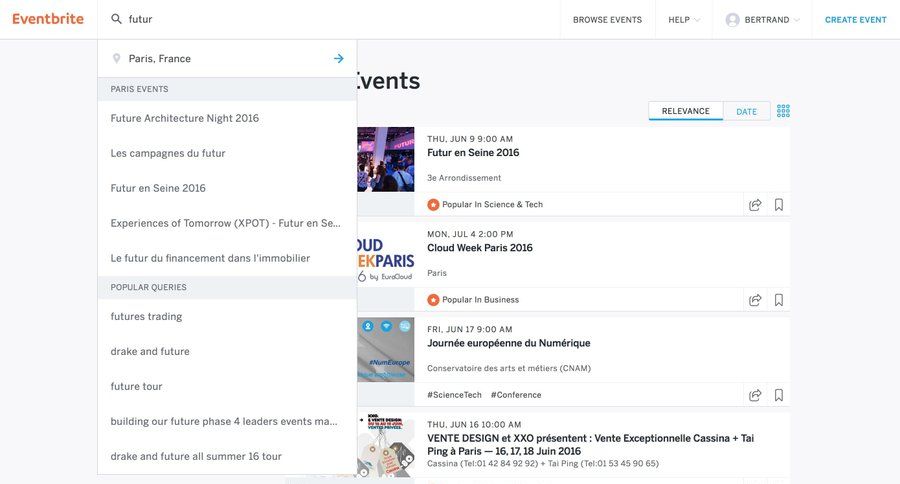Go to Eventbrite home via logo
The width and height of the screenshot is (900, 484).
pyautogui.click(x=48, y=19)
